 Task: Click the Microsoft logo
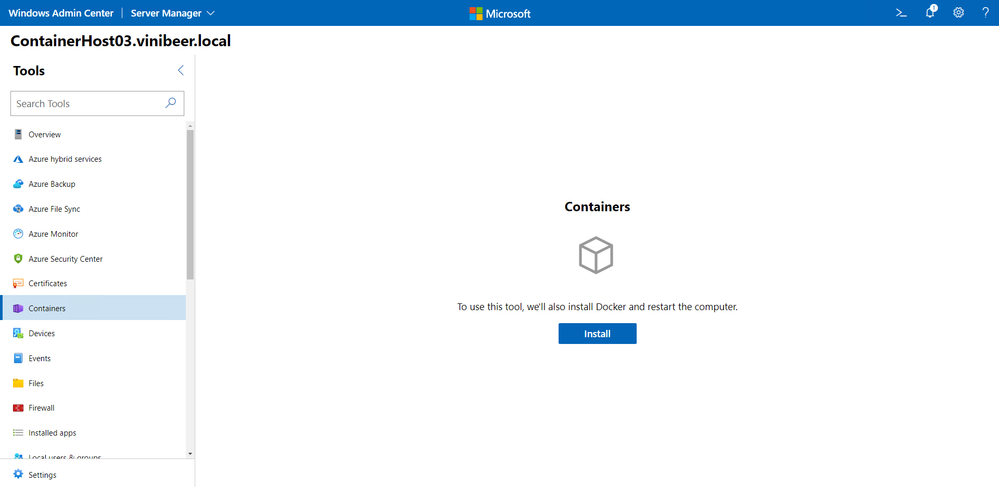(500, 13)
